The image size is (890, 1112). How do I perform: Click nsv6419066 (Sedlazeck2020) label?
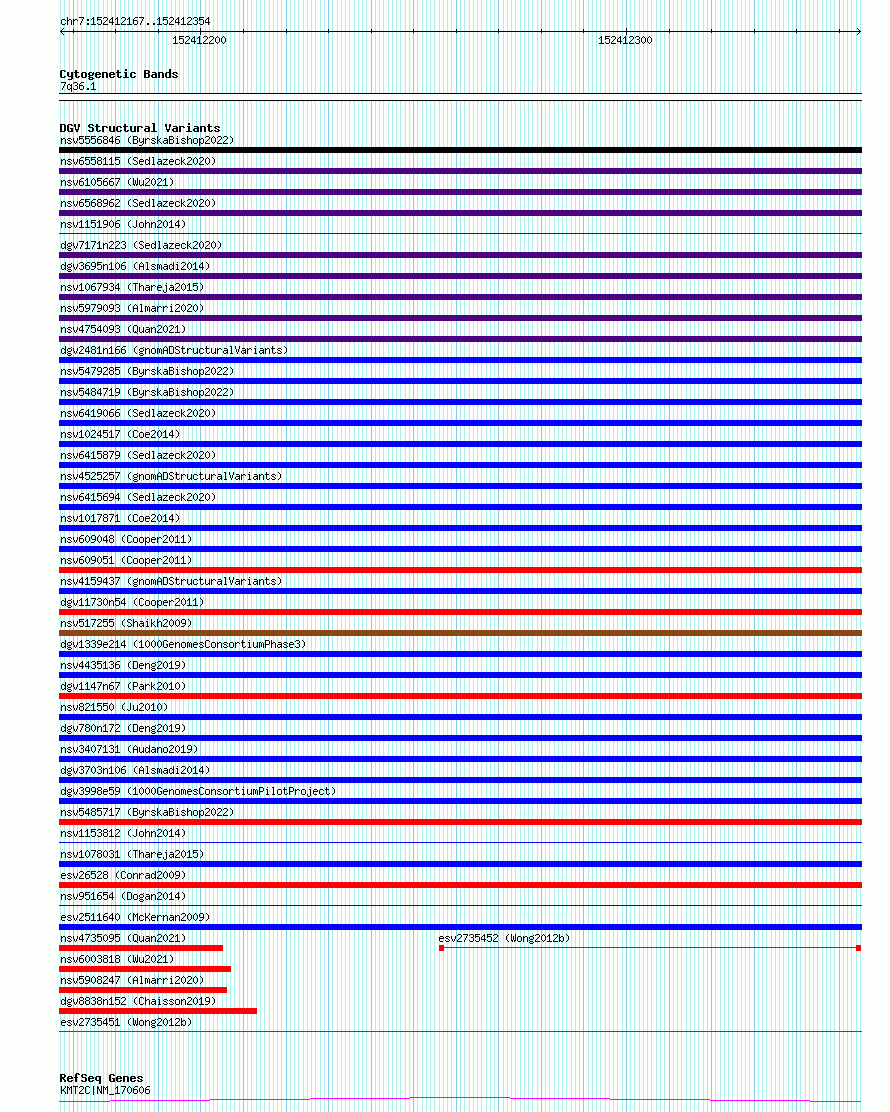(x=138, y=413)
